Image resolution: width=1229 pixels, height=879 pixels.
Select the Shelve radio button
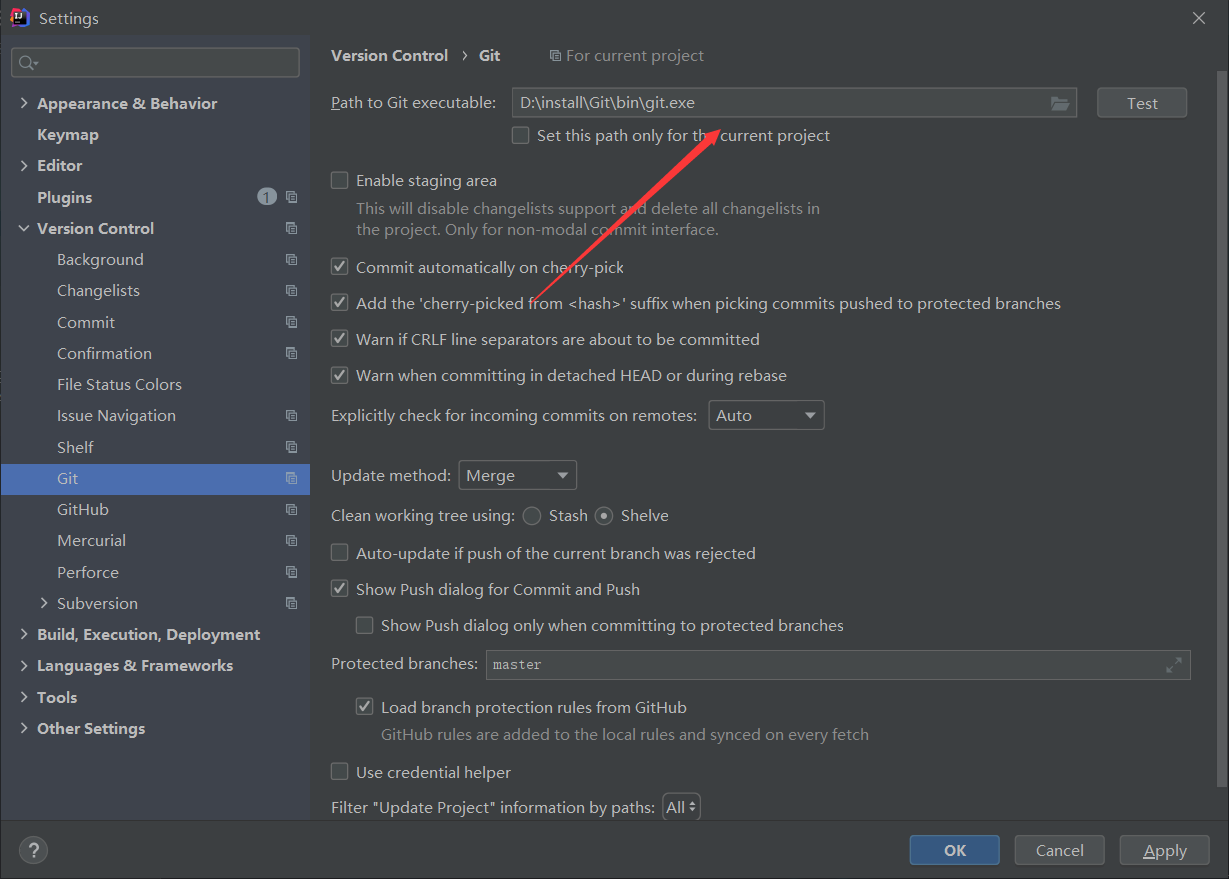[604, 516]
